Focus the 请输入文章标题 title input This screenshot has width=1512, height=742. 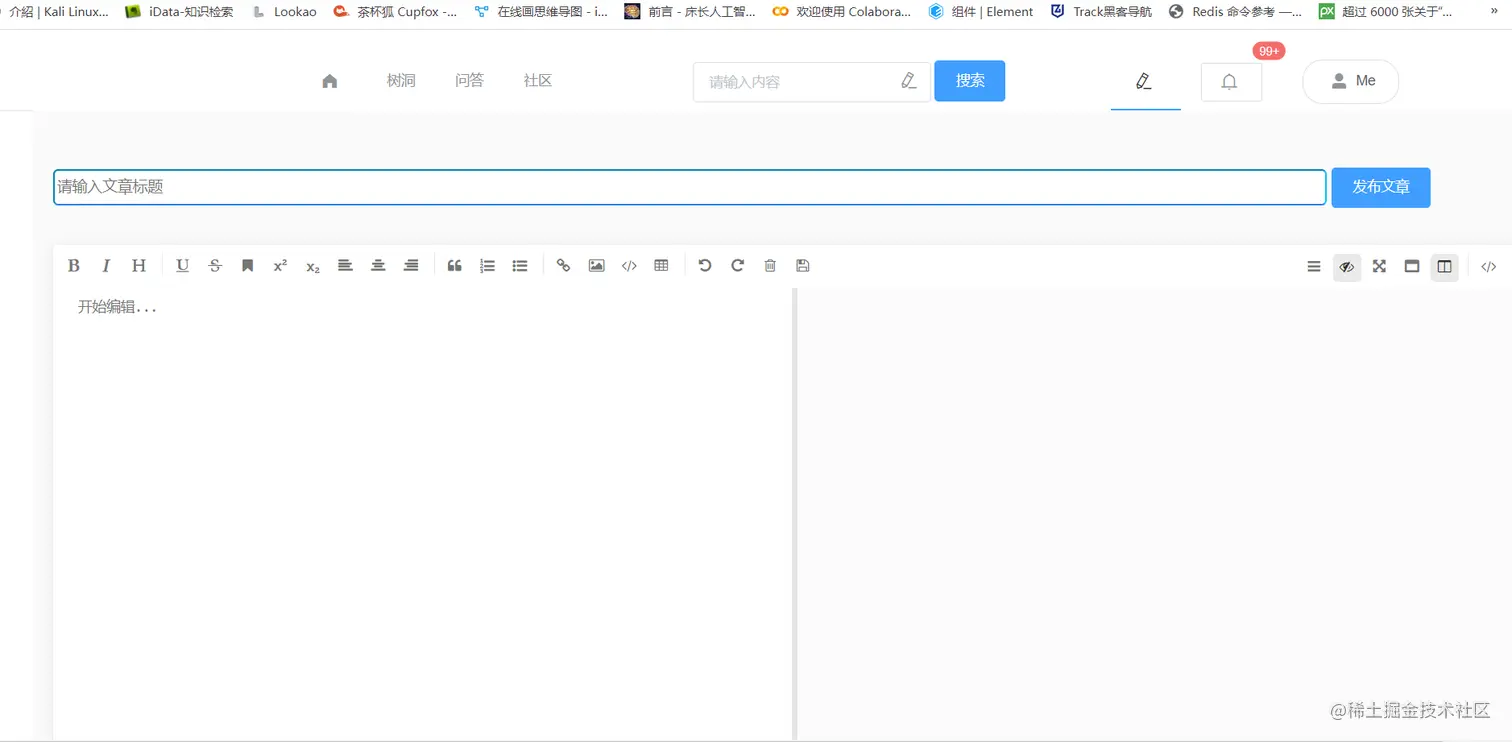point(690,187)
